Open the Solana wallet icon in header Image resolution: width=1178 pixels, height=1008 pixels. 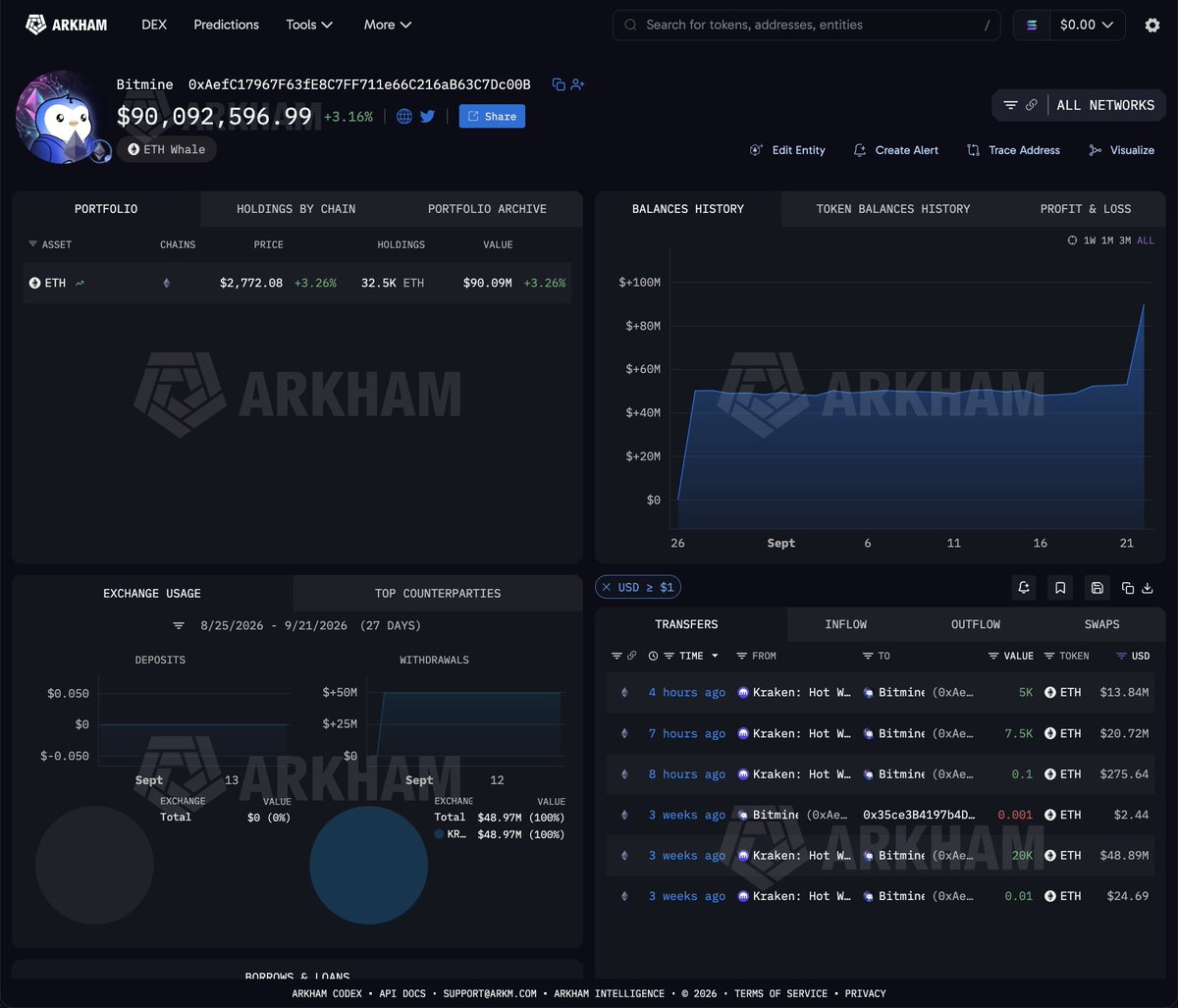1031,26
